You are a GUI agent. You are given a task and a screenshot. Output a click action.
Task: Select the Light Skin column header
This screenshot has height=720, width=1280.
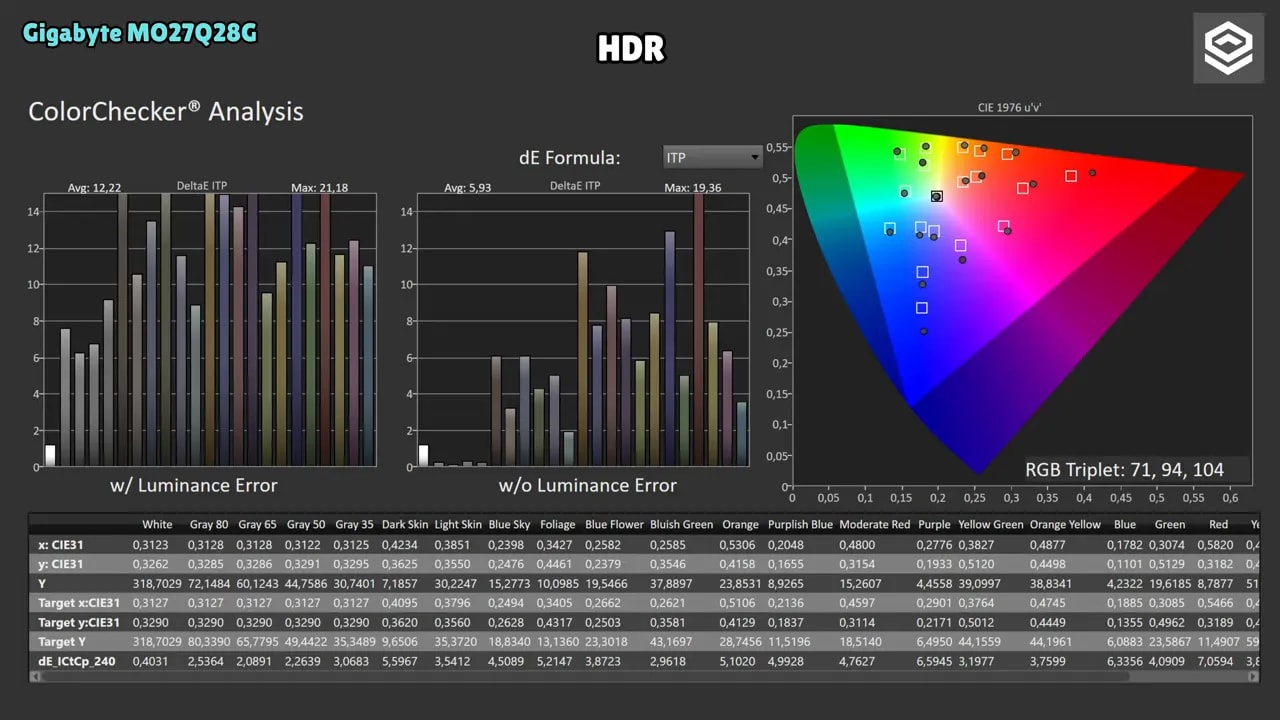click(x=458, y=525)
